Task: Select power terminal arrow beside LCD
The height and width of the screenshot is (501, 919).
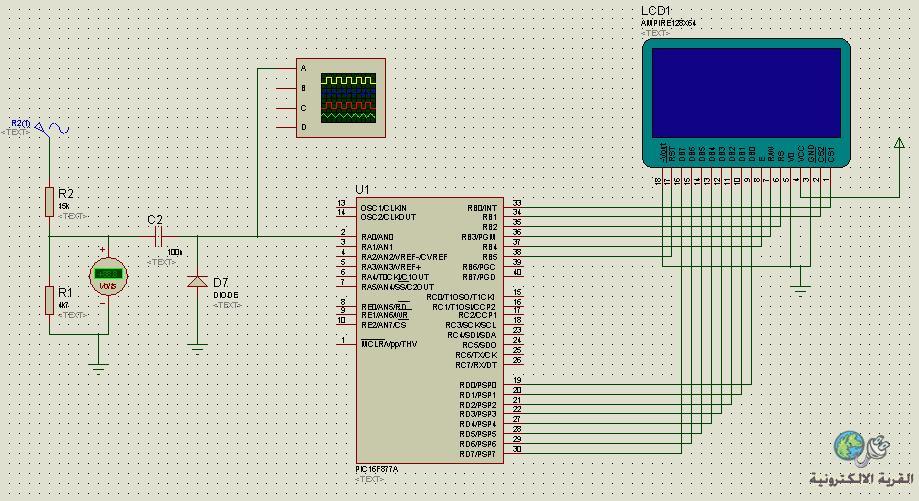Action: [x=898, y=143]
